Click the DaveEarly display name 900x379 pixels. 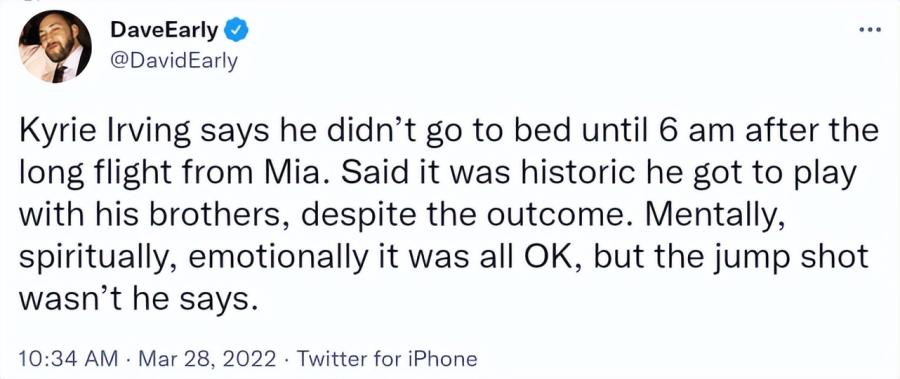pyautogui.click(x=164, y=31)
